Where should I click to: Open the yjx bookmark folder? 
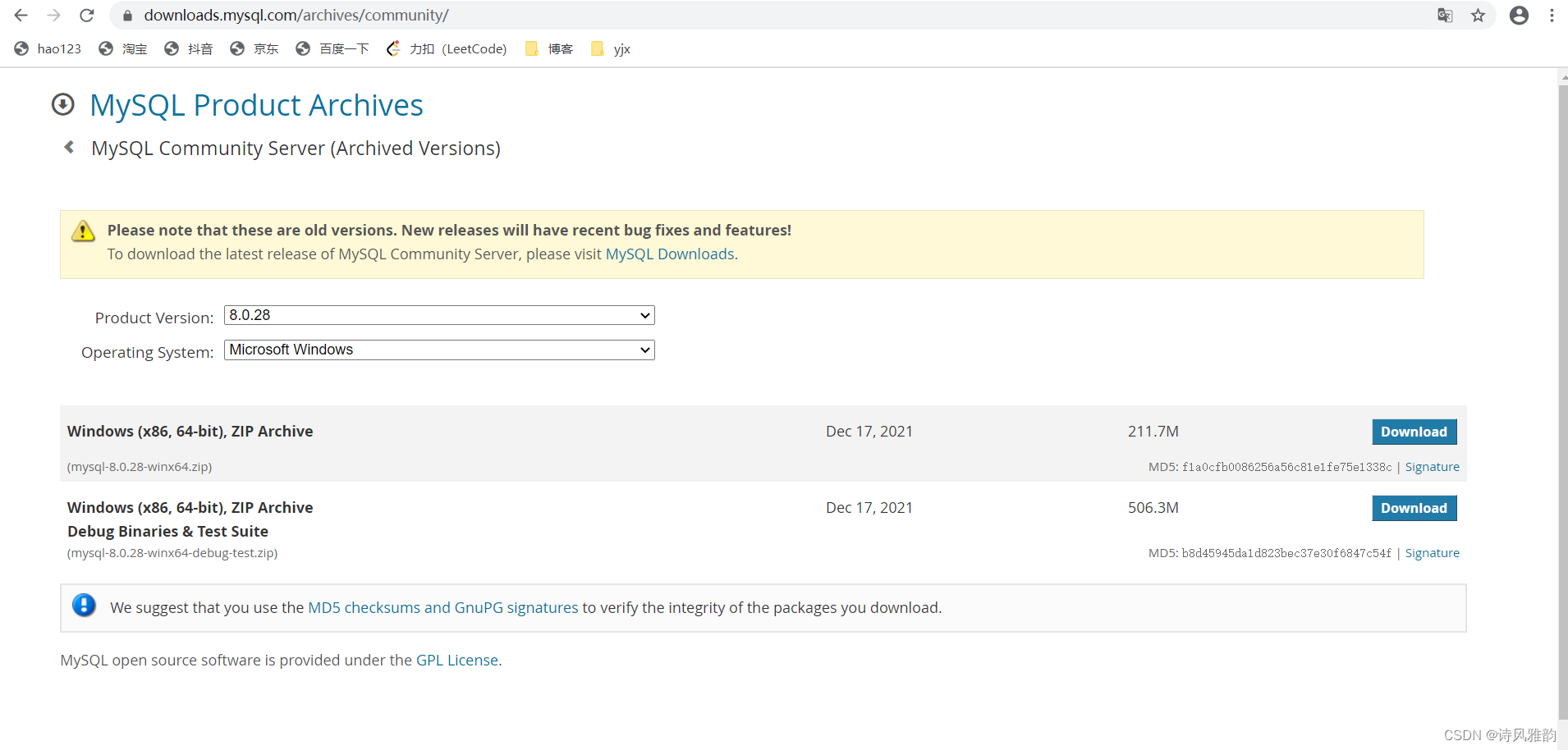(611, 48)
